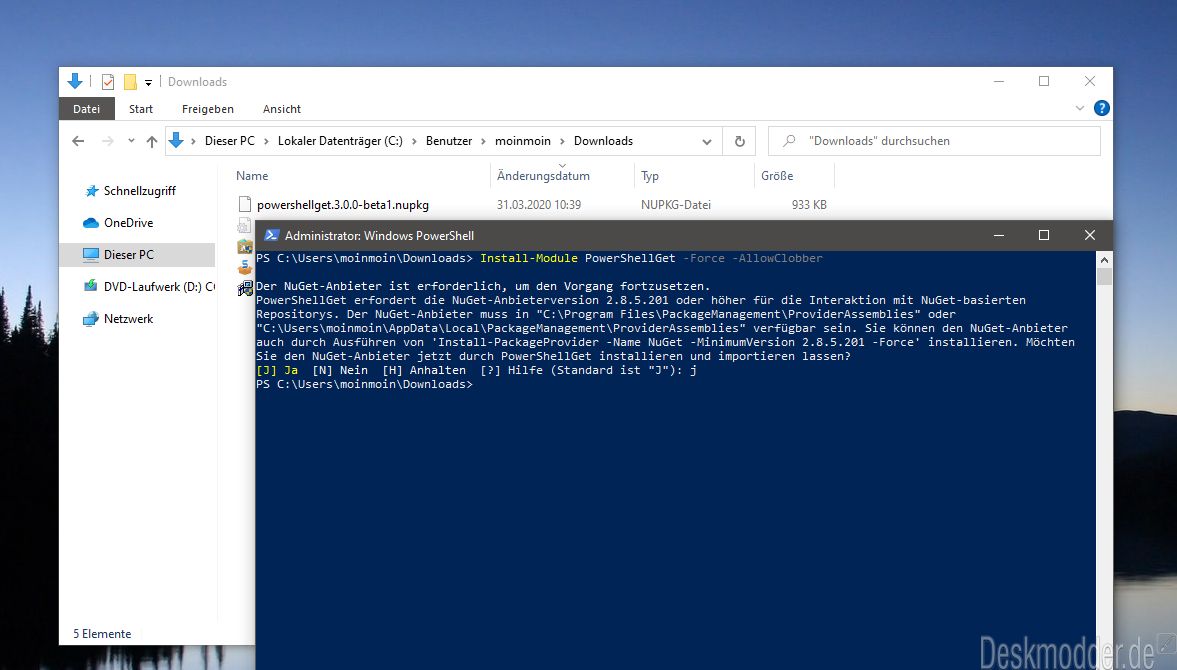Click the PowerShell scrollbar up arrow

(x=1103, y=260)
